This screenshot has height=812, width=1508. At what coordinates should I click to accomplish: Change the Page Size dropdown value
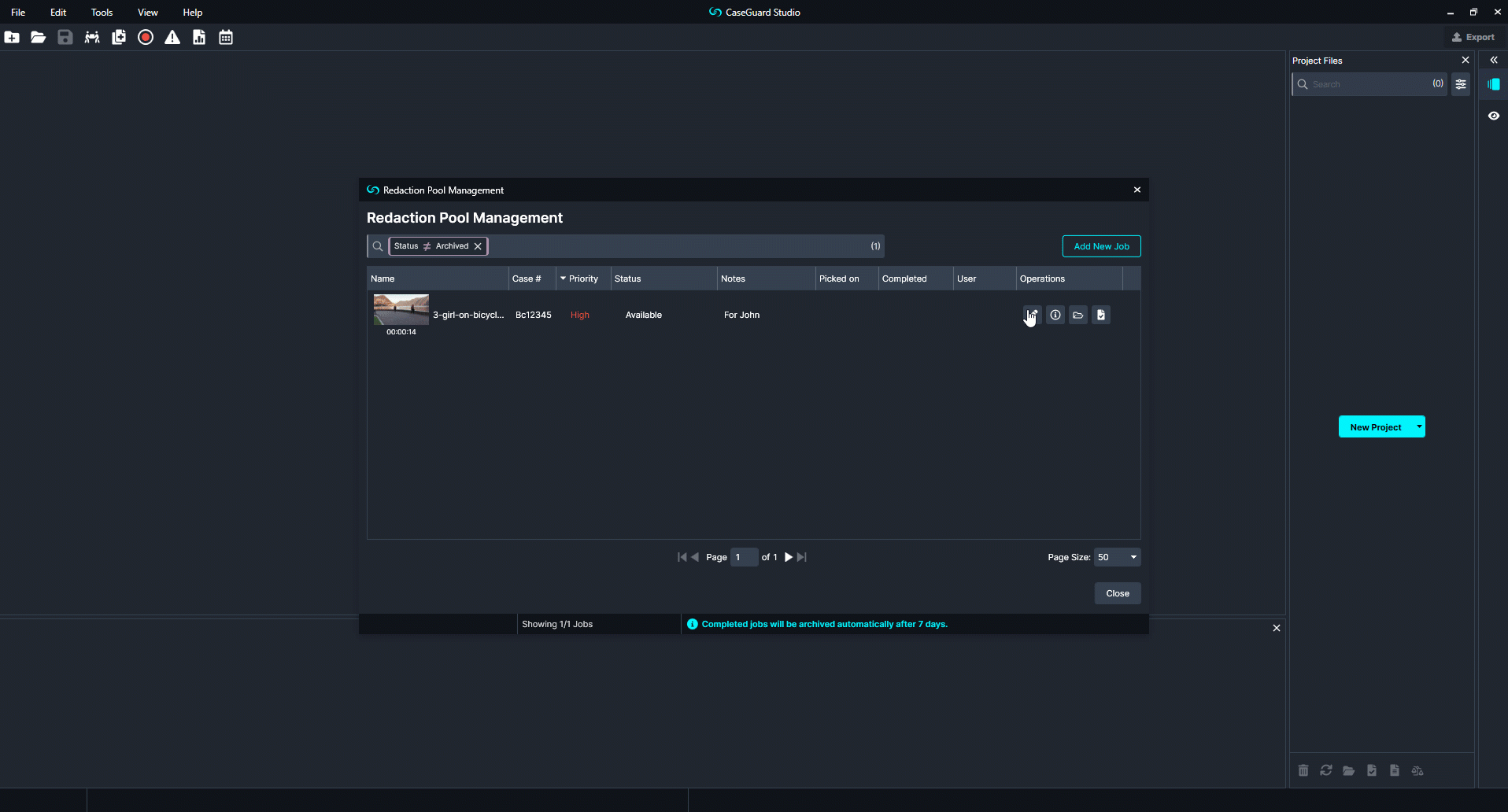pyautogui.click(x=1117, y=557)
